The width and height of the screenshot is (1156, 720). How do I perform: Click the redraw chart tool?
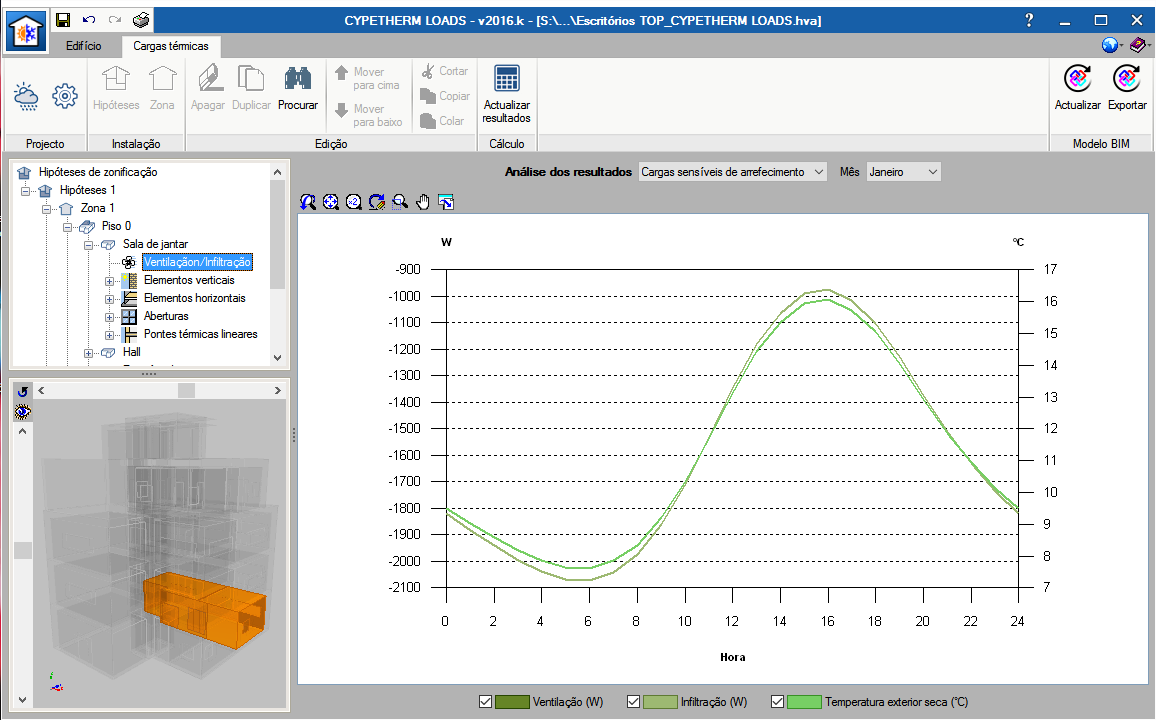[377, 202]
